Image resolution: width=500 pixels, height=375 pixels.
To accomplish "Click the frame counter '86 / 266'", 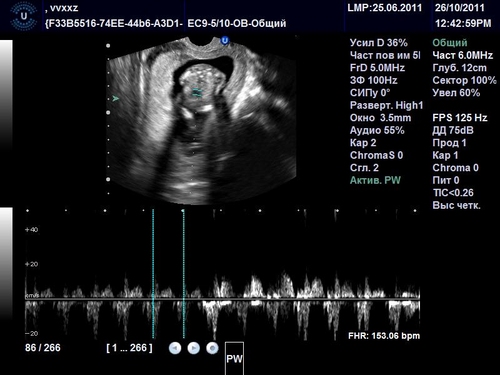I will 43,348.
